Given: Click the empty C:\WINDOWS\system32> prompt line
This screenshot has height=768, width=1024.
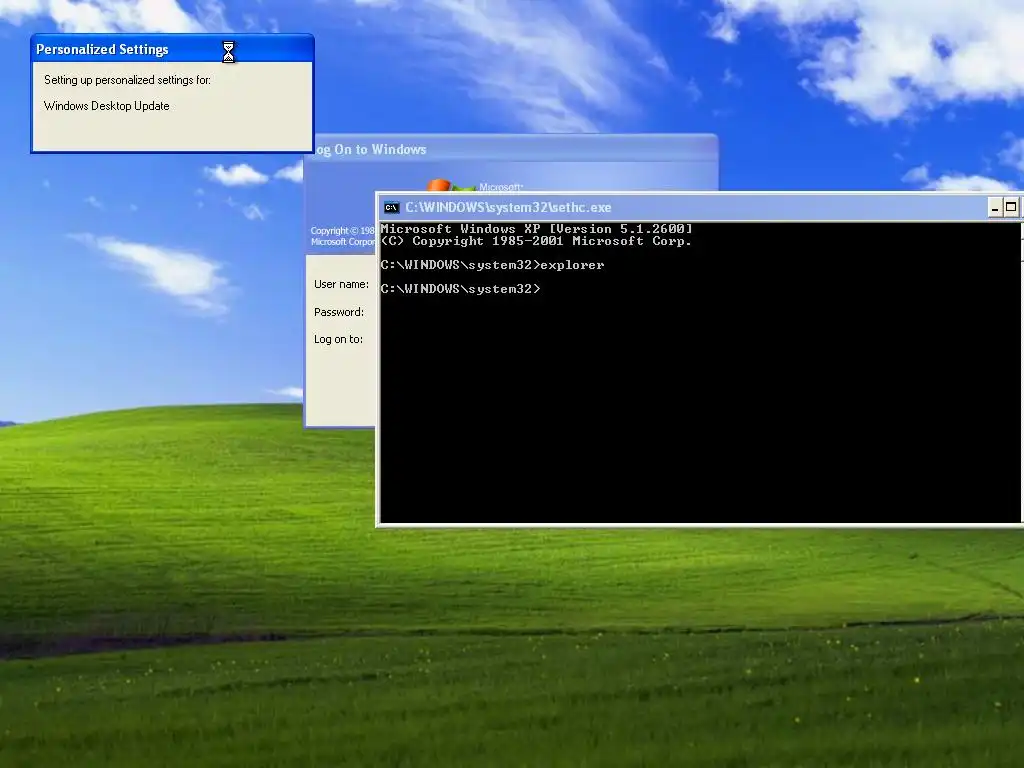Looking at the screenshot, I should pos(460,289).
